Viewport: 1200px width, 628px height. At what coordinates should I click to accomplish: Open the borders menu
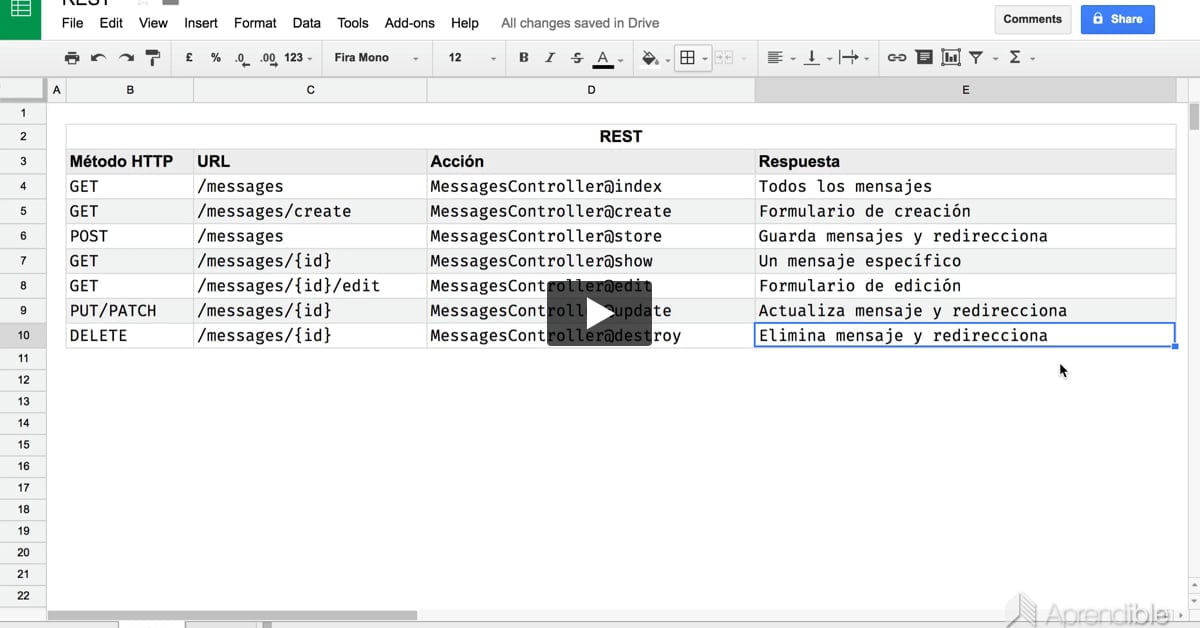tap(692, 58)
